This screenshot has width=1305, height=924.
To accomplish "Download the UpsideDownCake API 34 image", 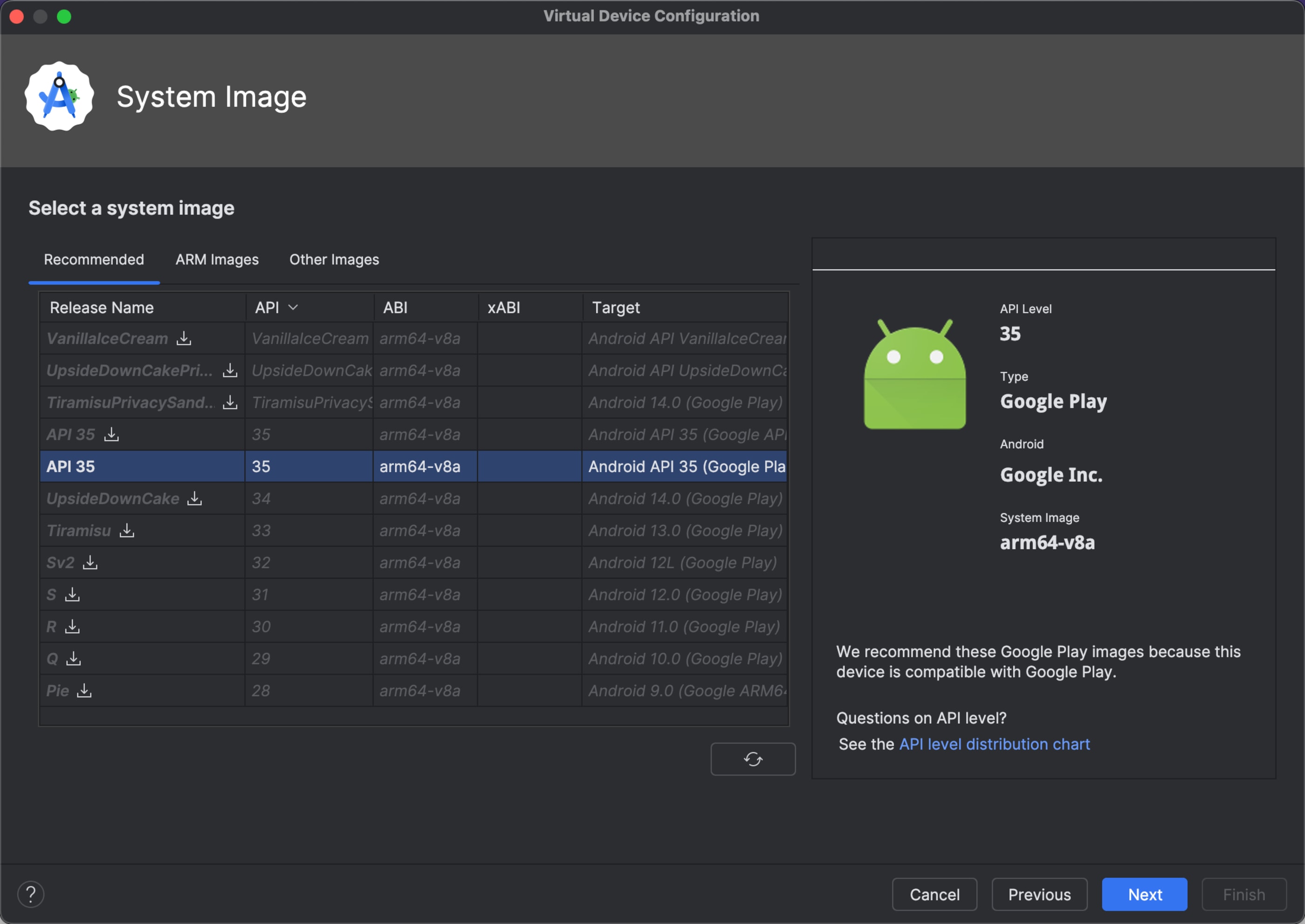I will click(195, 499).
